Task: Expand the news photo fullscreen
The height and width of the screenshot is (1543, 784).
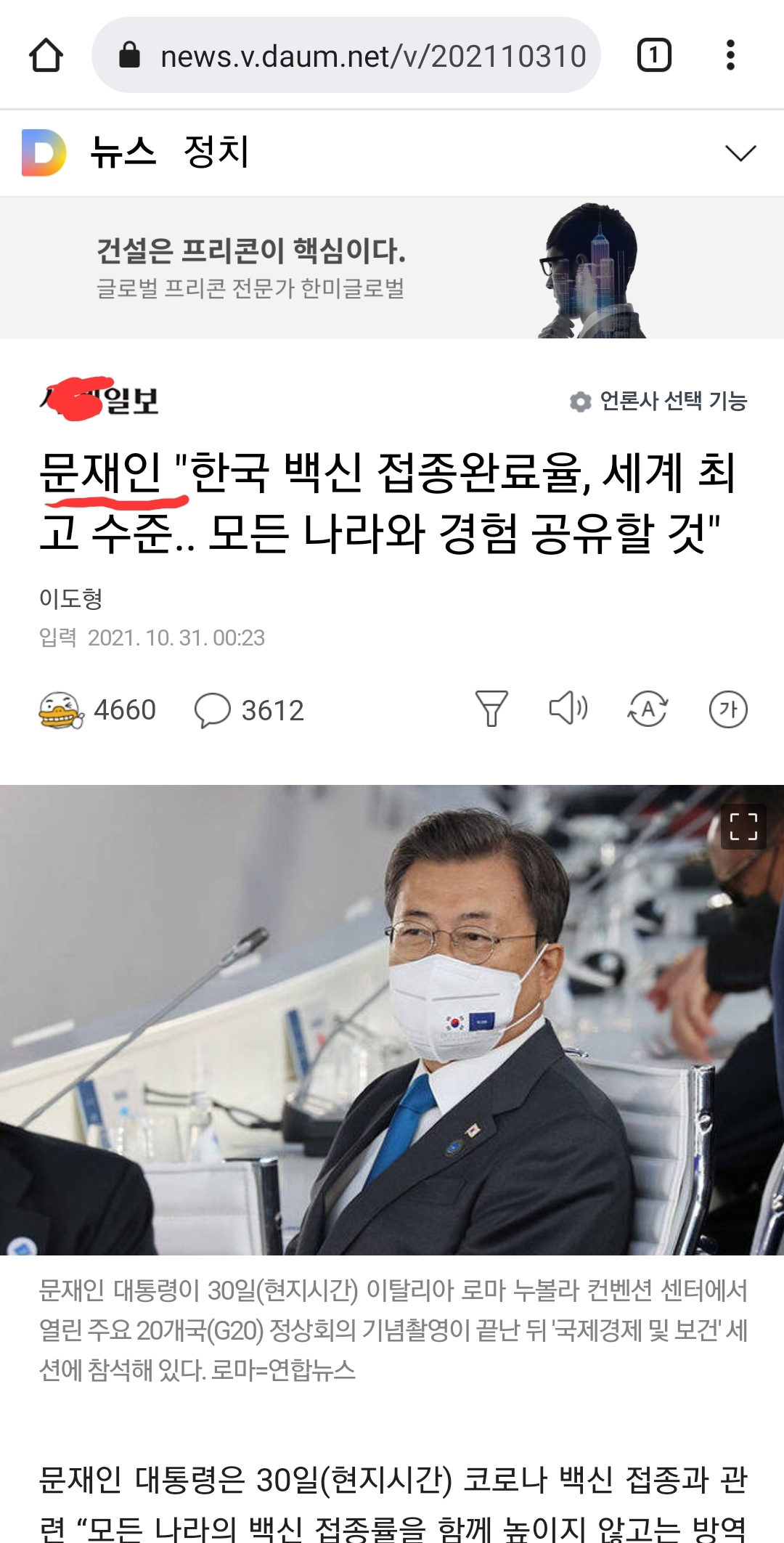Action: 743,826
